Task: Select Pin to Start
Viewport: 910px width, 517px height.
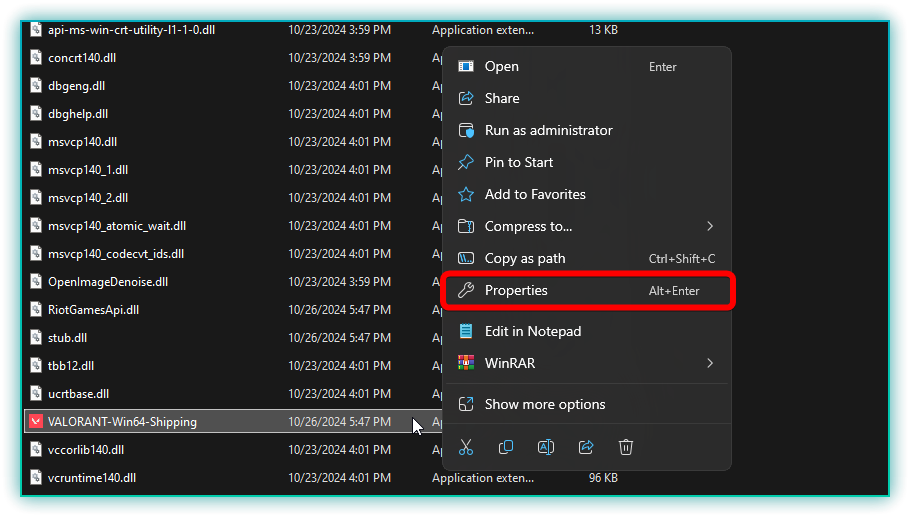Action: point(586,162)
